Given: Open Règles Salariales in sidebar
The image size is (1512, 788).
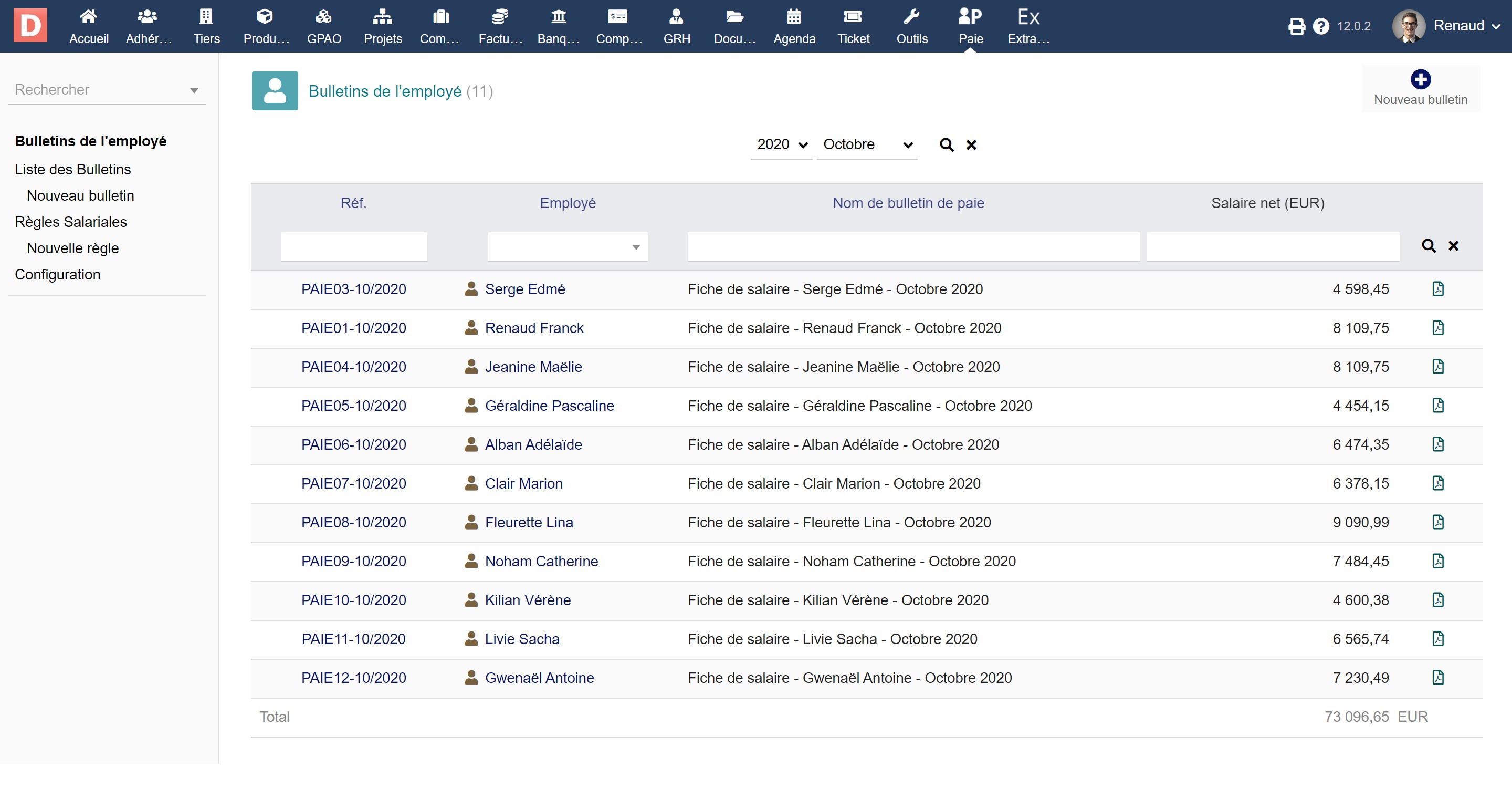Looking at the screenshot, I should click(70, 222).
